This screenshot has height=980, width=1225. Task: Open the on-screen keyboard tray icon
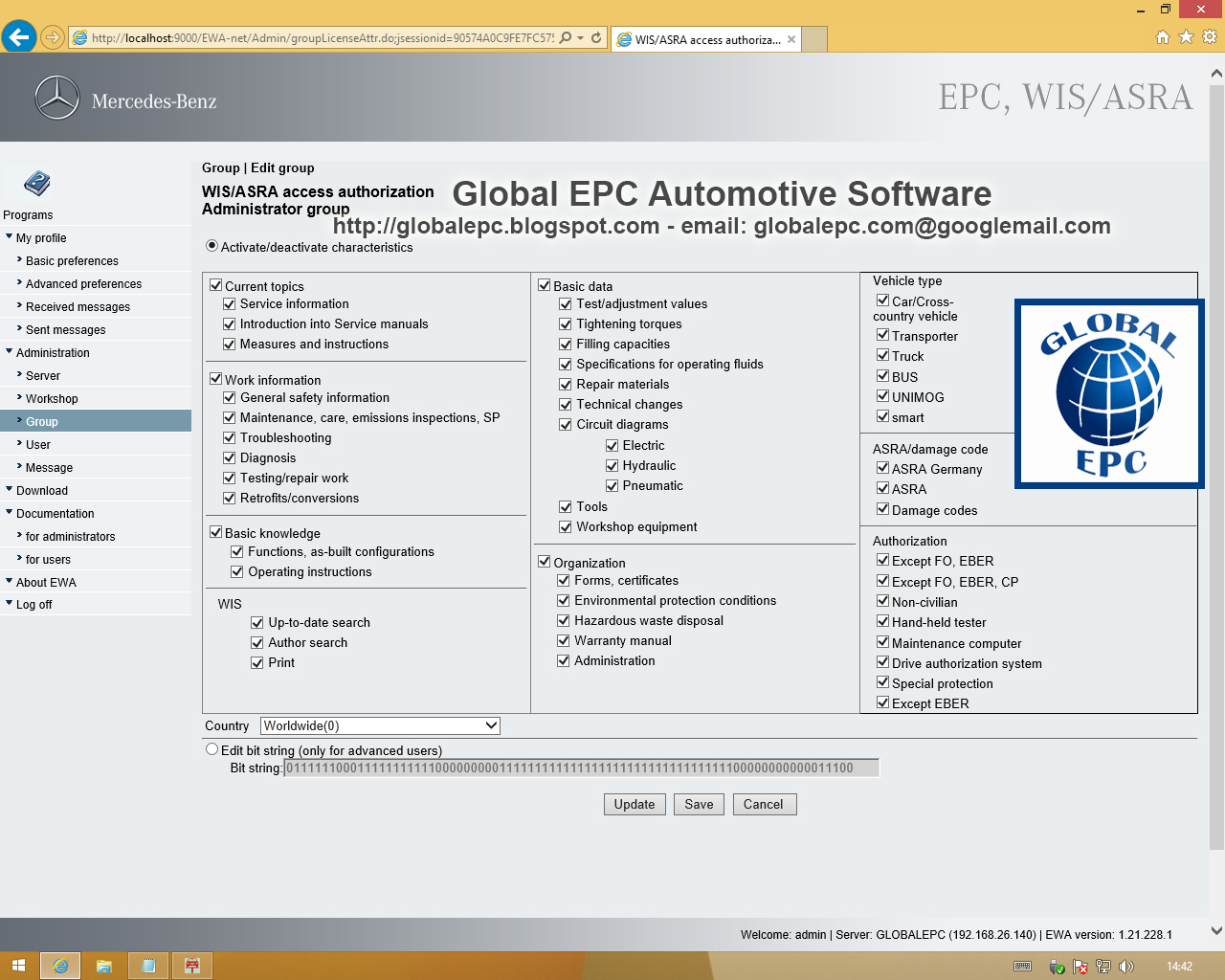tap(1022, 967)
